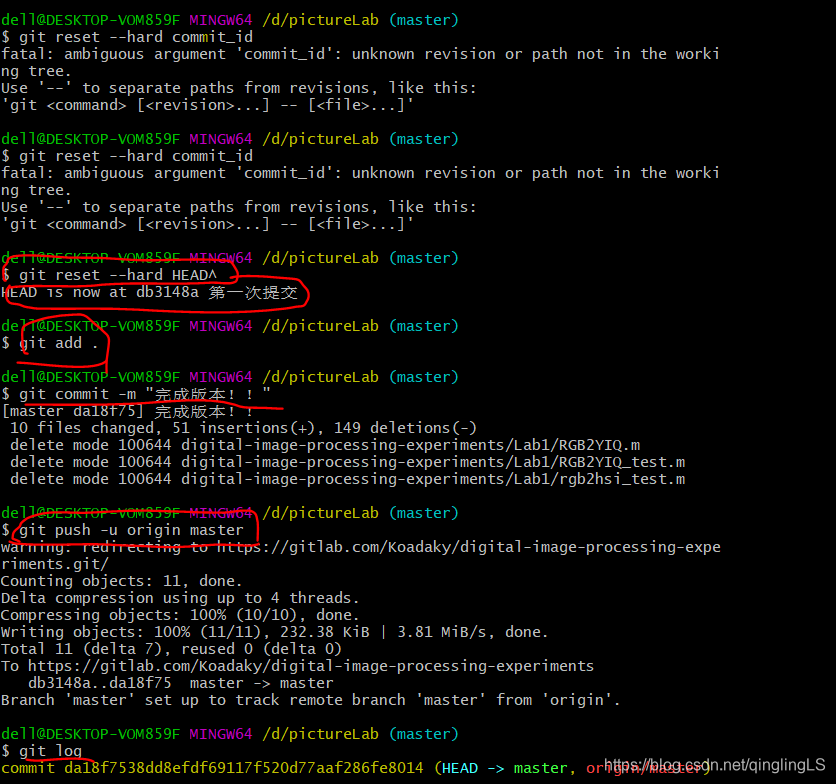836x784 pixels.
Task: Click the 'Writing objects: 100% (11/11)' line
Action: pos(275,632)
